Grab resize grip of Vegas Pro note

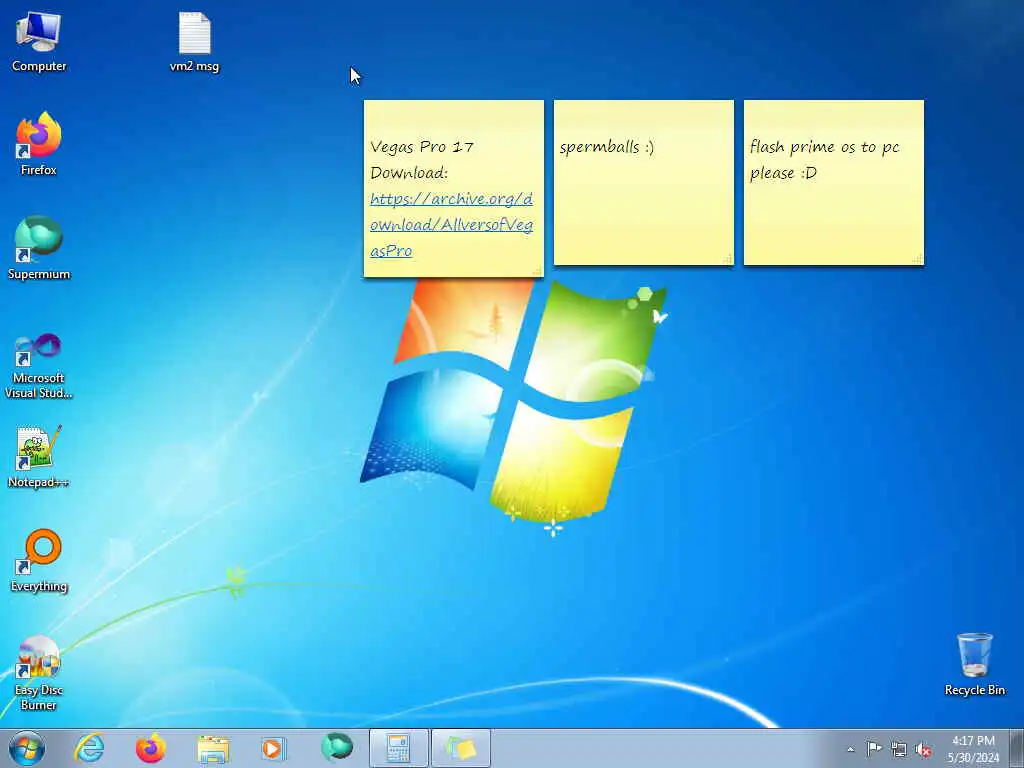pyautogui.click(x=537, y=271)
